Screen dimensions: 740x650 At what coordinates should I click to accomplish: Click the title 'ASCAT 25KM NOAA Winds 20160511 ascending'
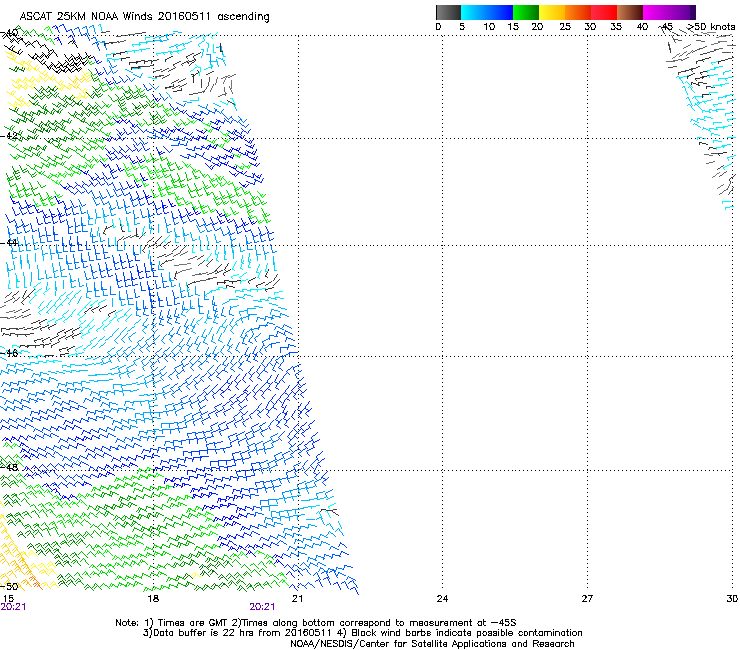click(144, 17)
